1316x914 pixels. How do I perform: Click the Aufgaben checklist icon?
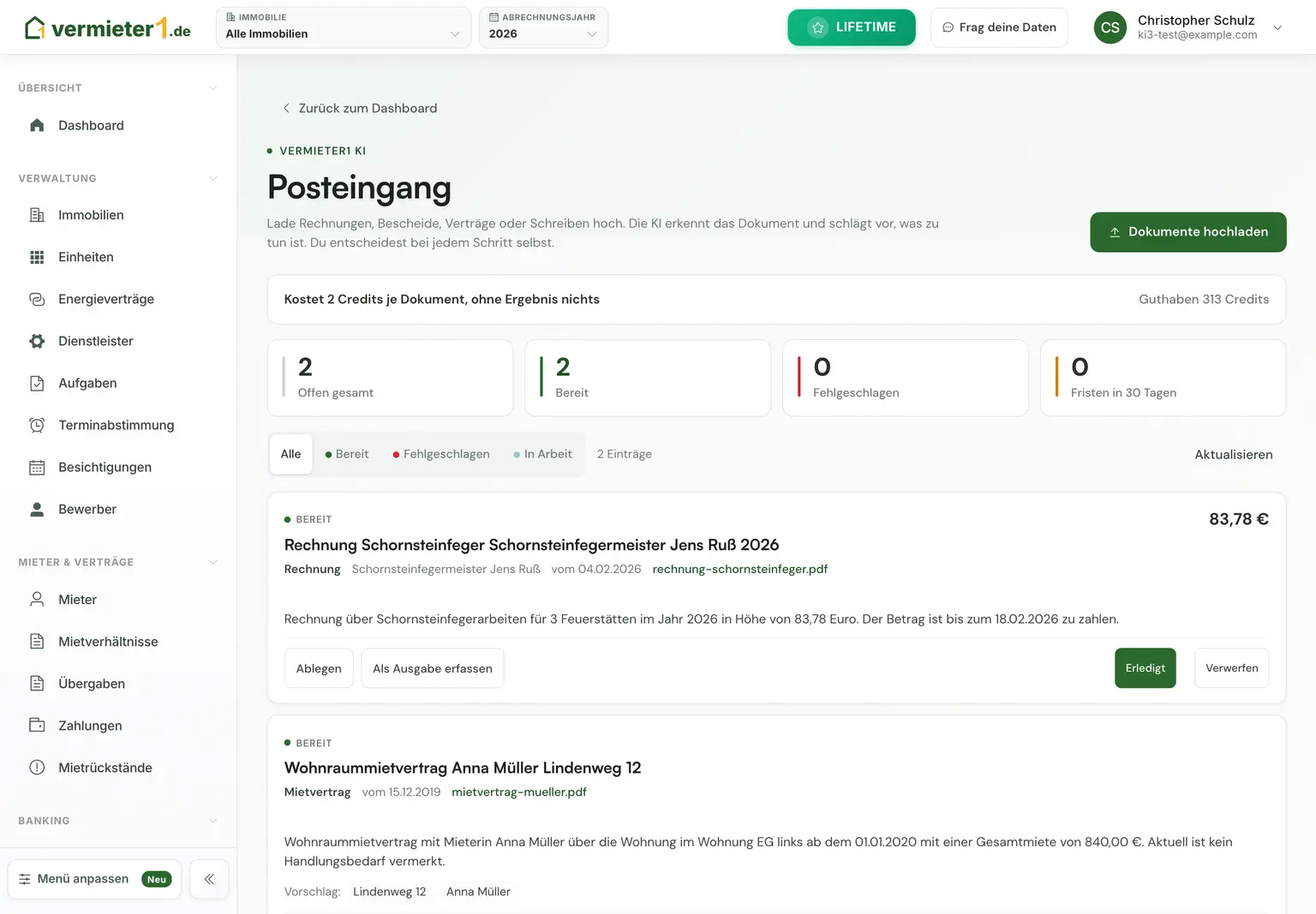click(x=37, y=383)
